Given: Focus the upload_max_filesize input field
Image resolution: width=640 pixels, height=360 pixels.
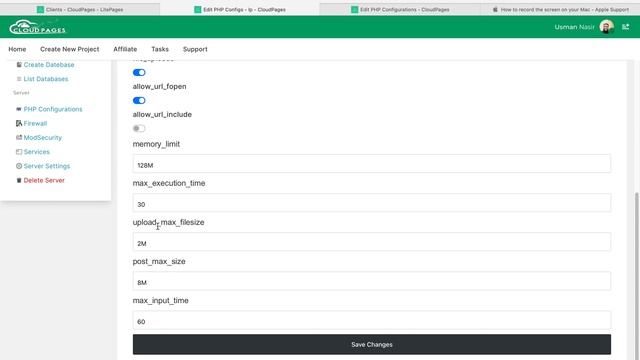Looking at the screenshot, I should pos(371,242).
